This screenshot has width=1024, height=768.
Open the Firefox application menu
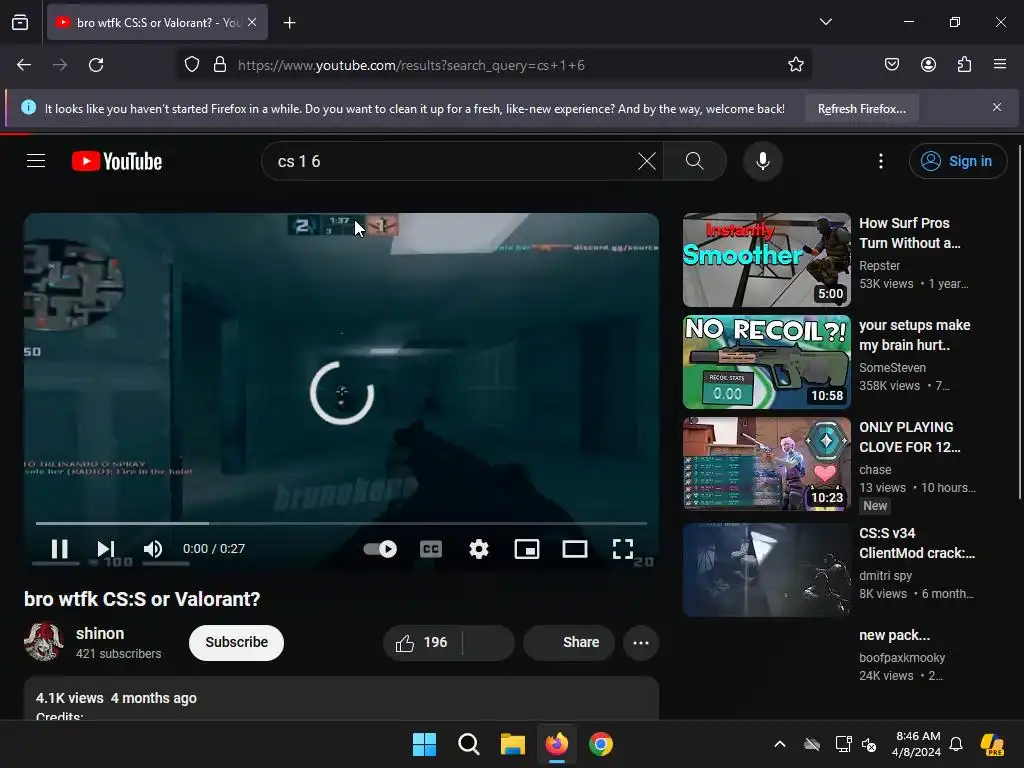[x=1000, y=64]
